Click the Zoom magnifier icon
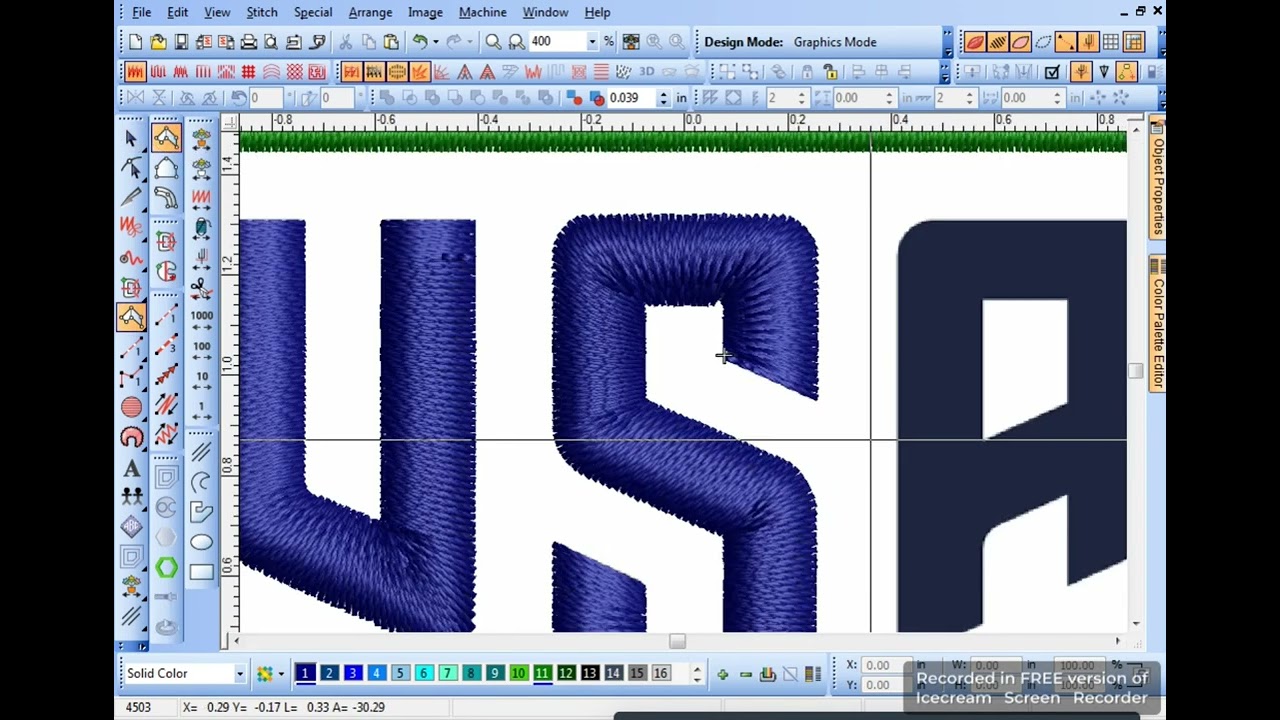Image resolution: width=1280 pixels, height=720 pixels. click(x=493, y=42)
